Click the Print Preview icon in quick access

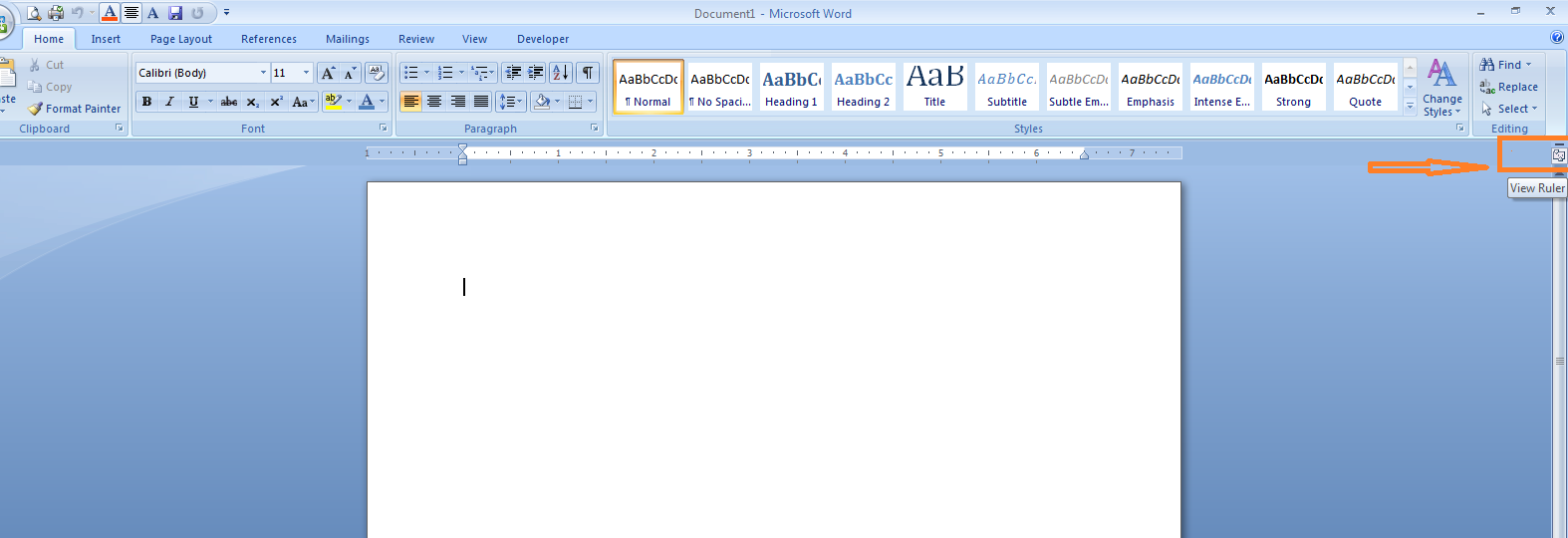34,13
